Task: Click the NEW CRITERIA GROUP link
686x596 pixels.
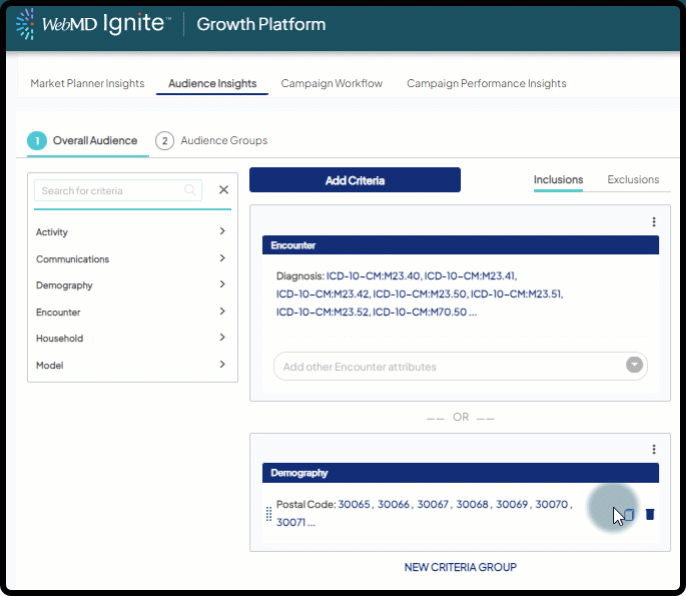Action: pyautogui.click(x=460, y=567)
